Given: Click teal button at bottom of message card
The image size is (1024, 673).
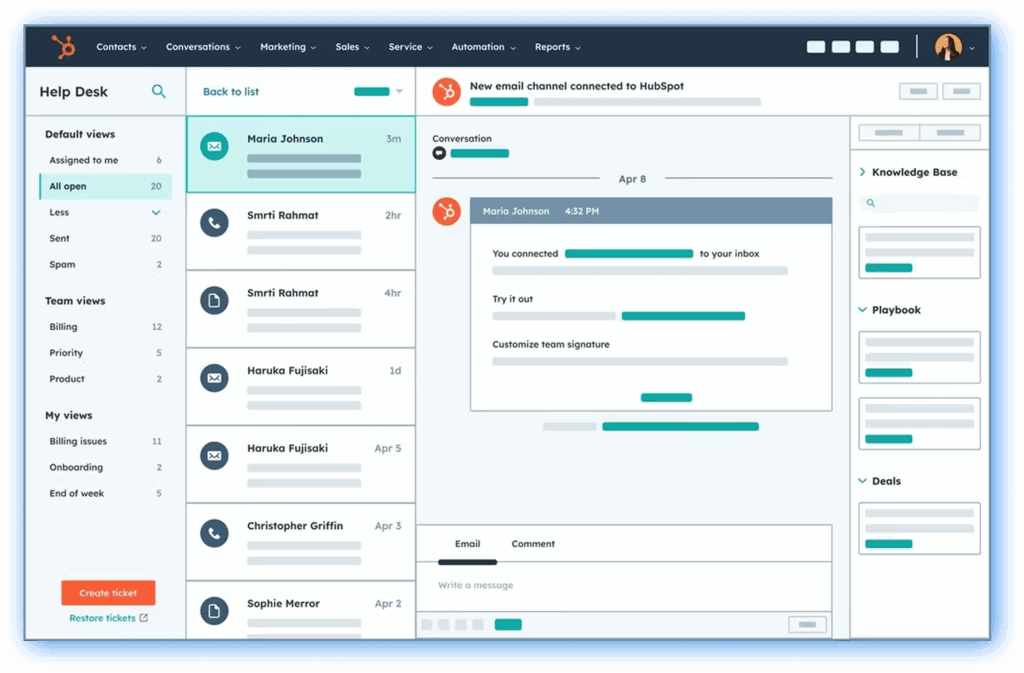Looking at the screenshot, I should (666, 398).
